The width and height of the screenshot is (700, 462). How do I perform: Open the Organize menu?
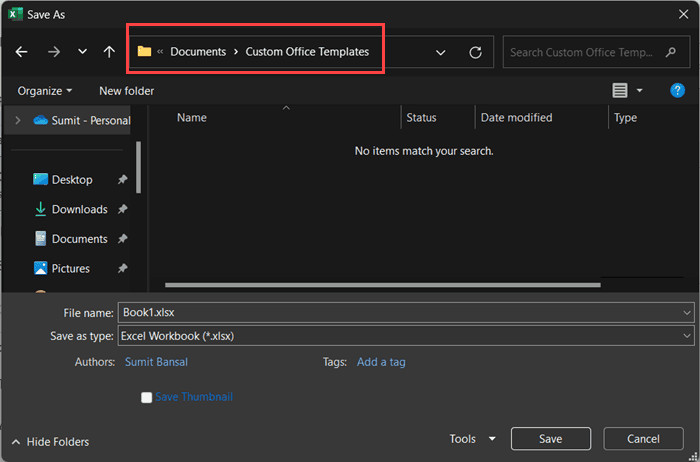coord(45,91)
